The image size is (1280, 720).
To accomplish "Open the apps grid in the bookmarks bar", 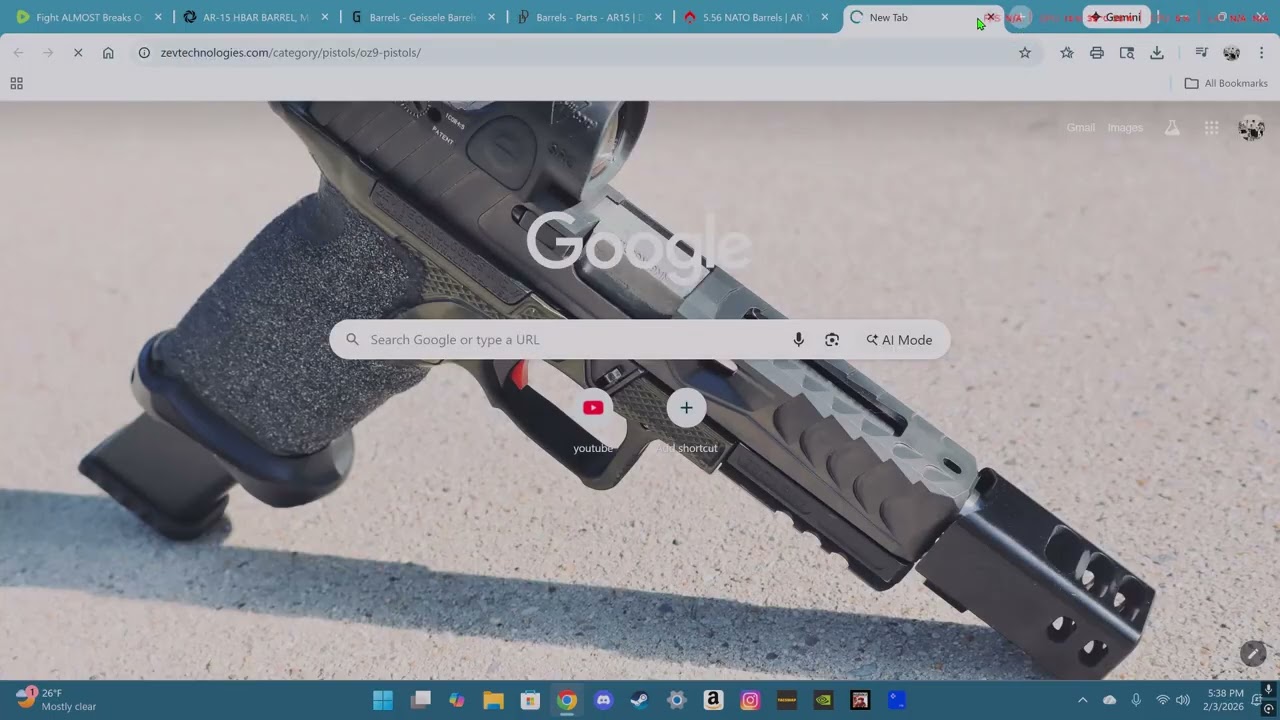I will point(16,84).
